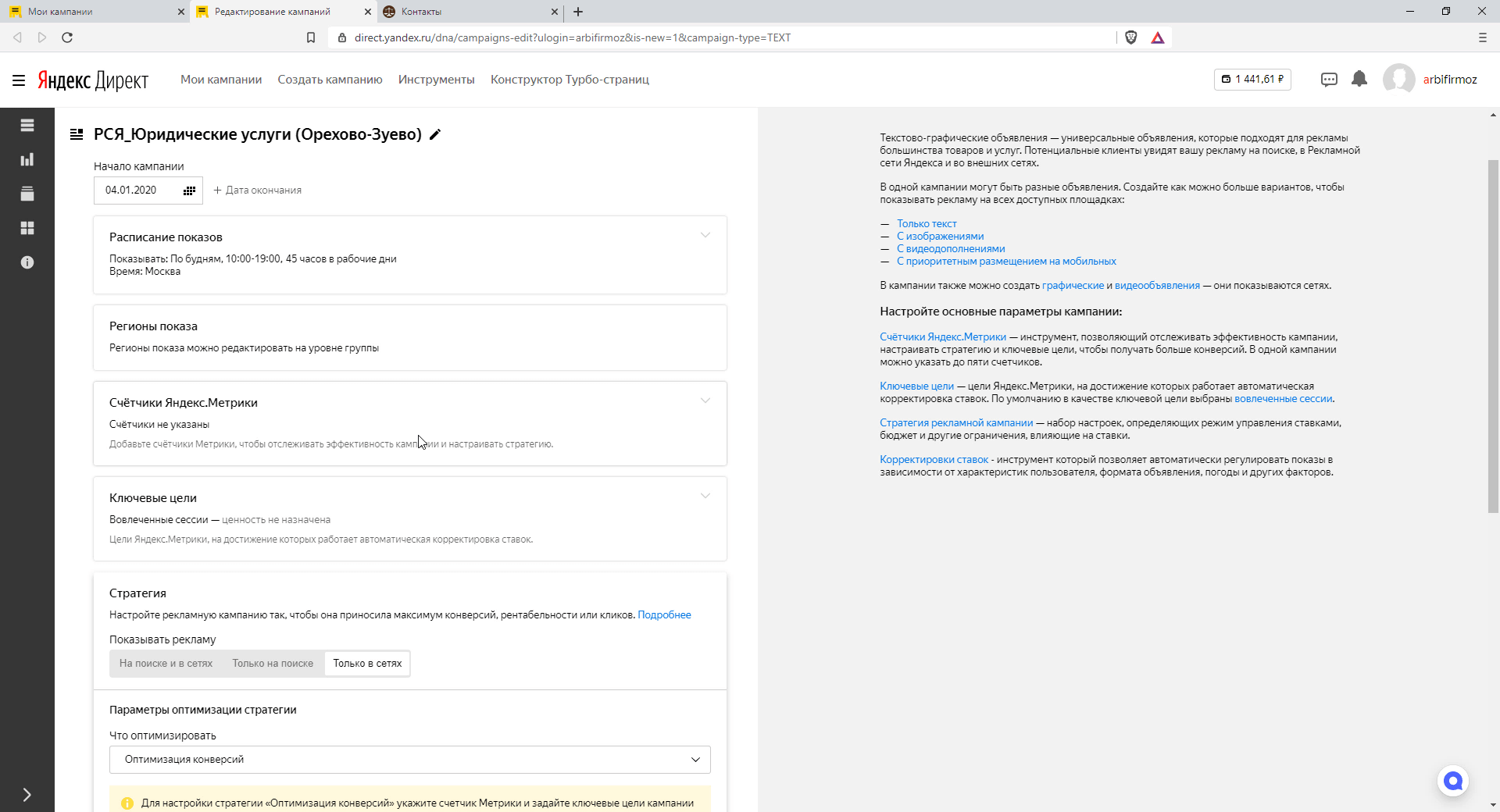1500x812 pixels.
Task: Open Конструктор Турбо-страниц menu item
Action: pyautogui.click(x=570, y=80)
